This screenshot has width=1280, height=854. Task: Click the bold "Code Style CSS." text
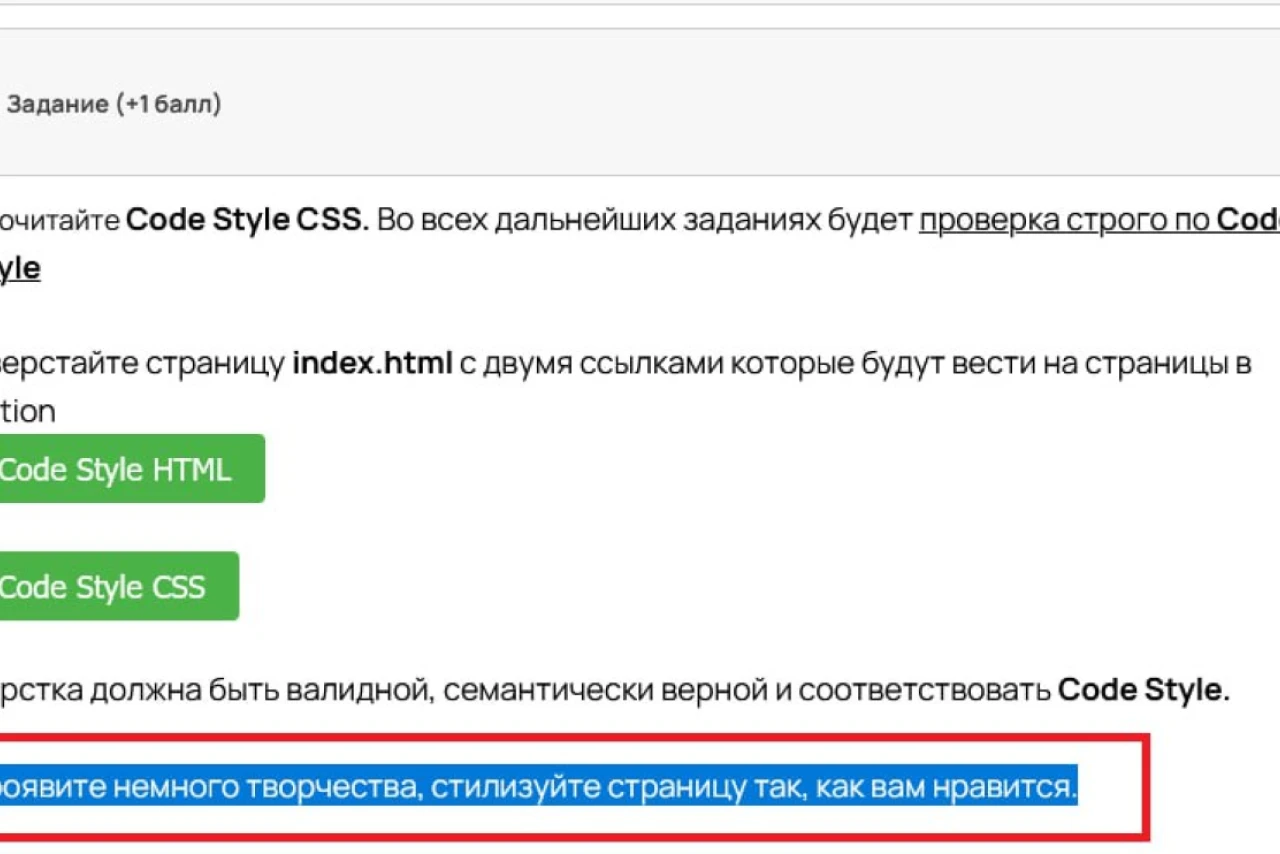click(x=247, y=220)
